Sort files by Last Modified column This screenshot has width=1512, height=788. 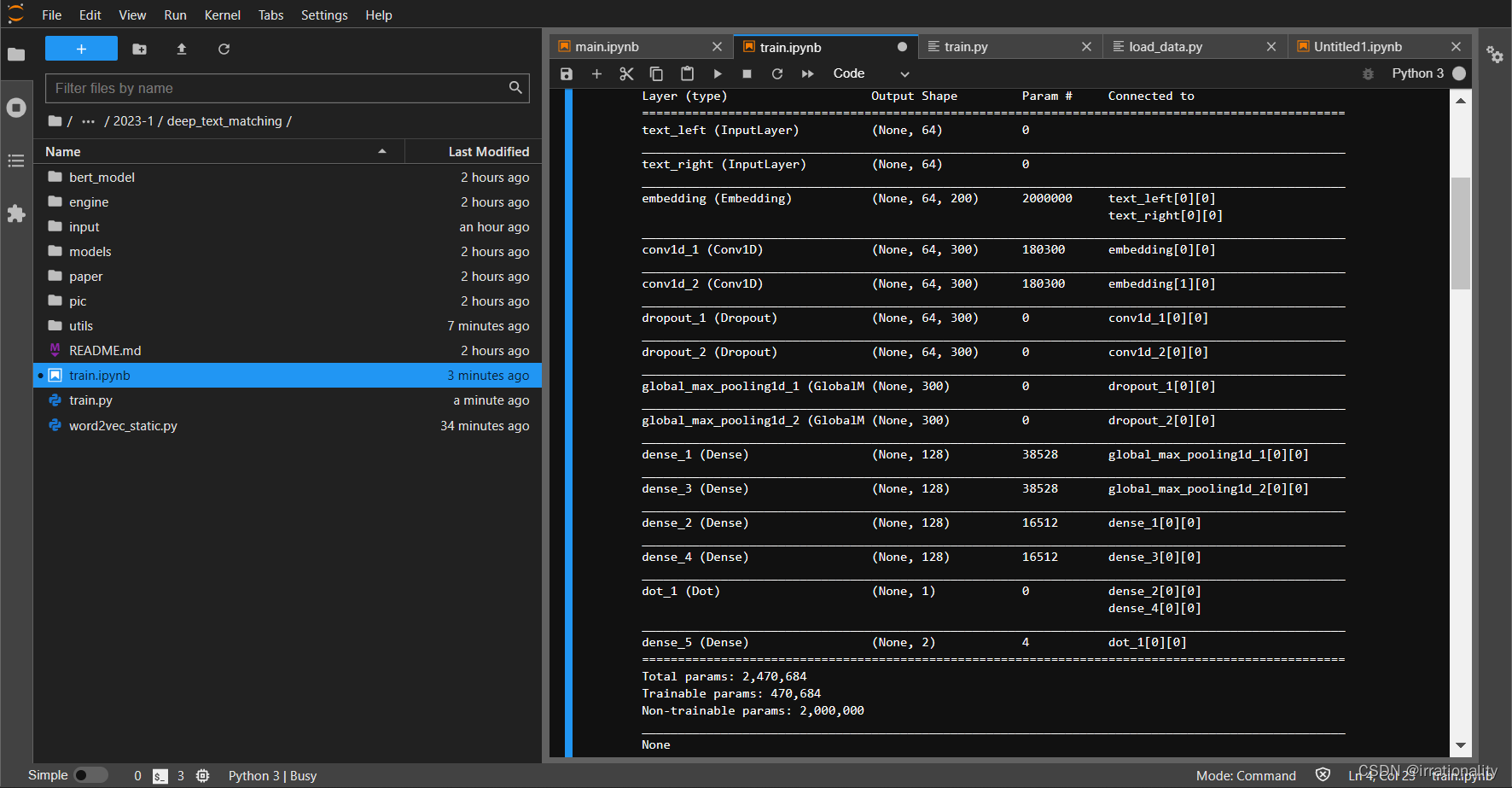[474, 152]
